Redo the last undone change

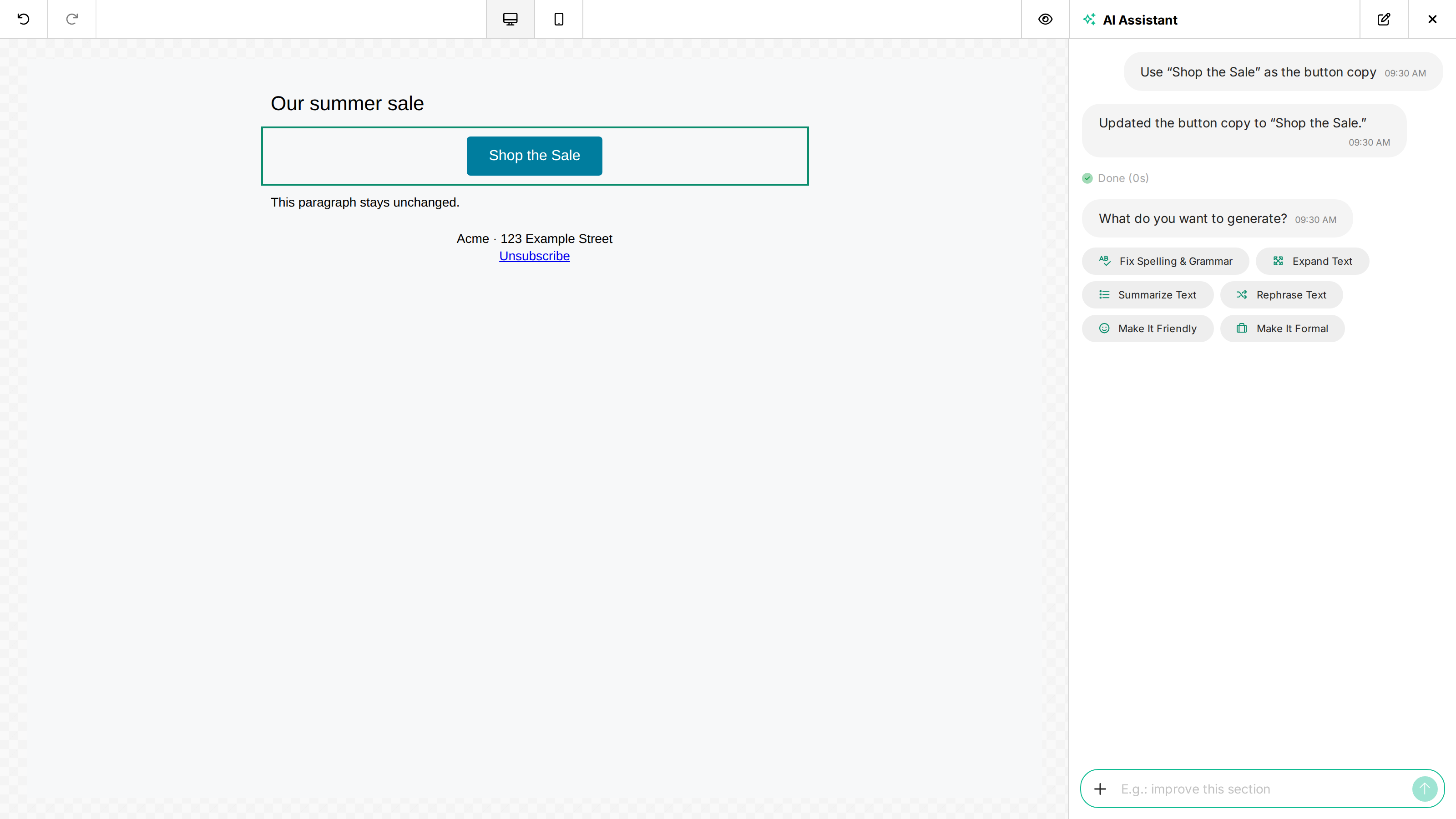pyautogui.click(x=72, y=19)
